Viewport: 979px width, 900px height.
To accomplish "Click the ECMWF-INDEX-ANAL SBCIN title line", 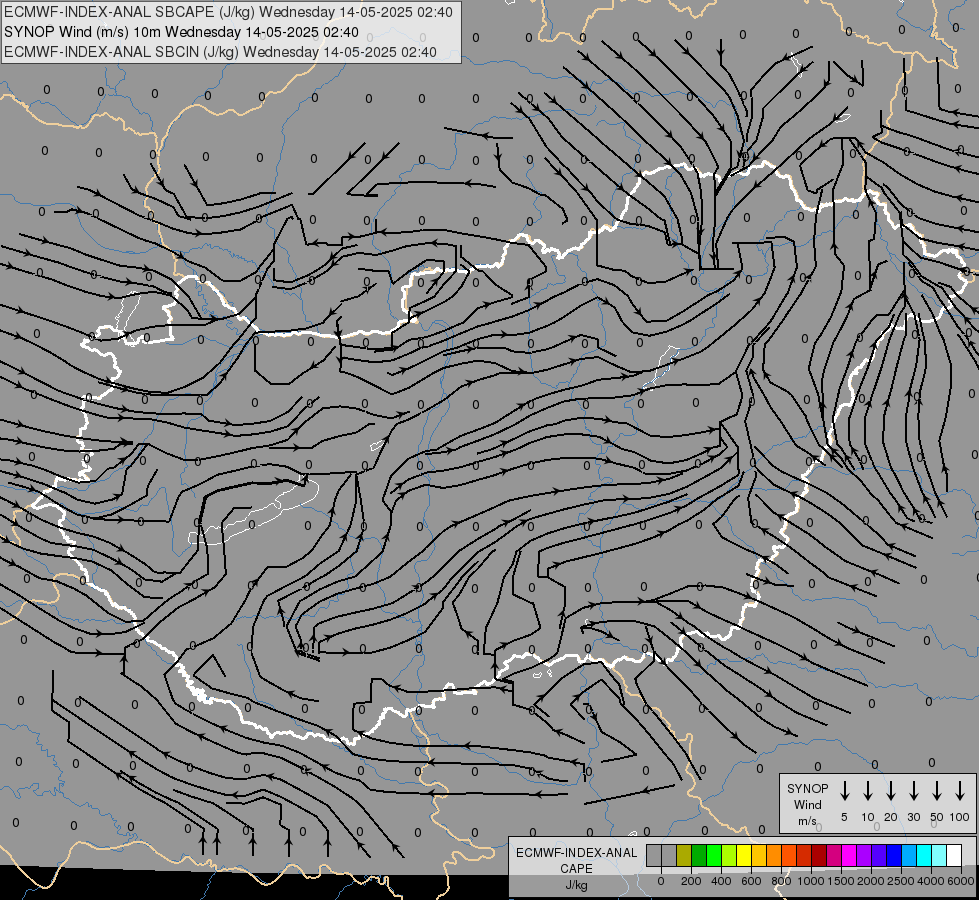I will pyautogui.click(x=220, y=52).
